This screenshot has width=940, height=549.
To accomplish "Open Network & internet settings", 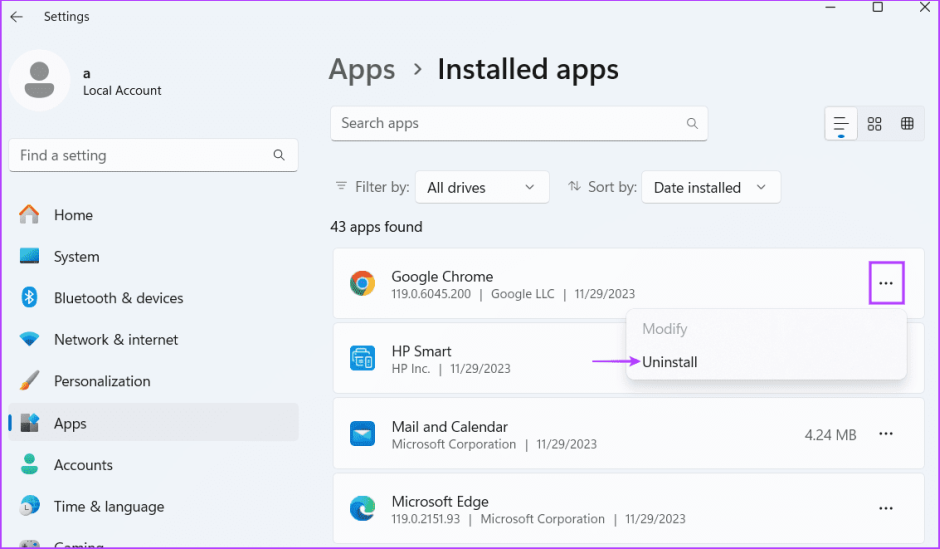I will point(116,340).
